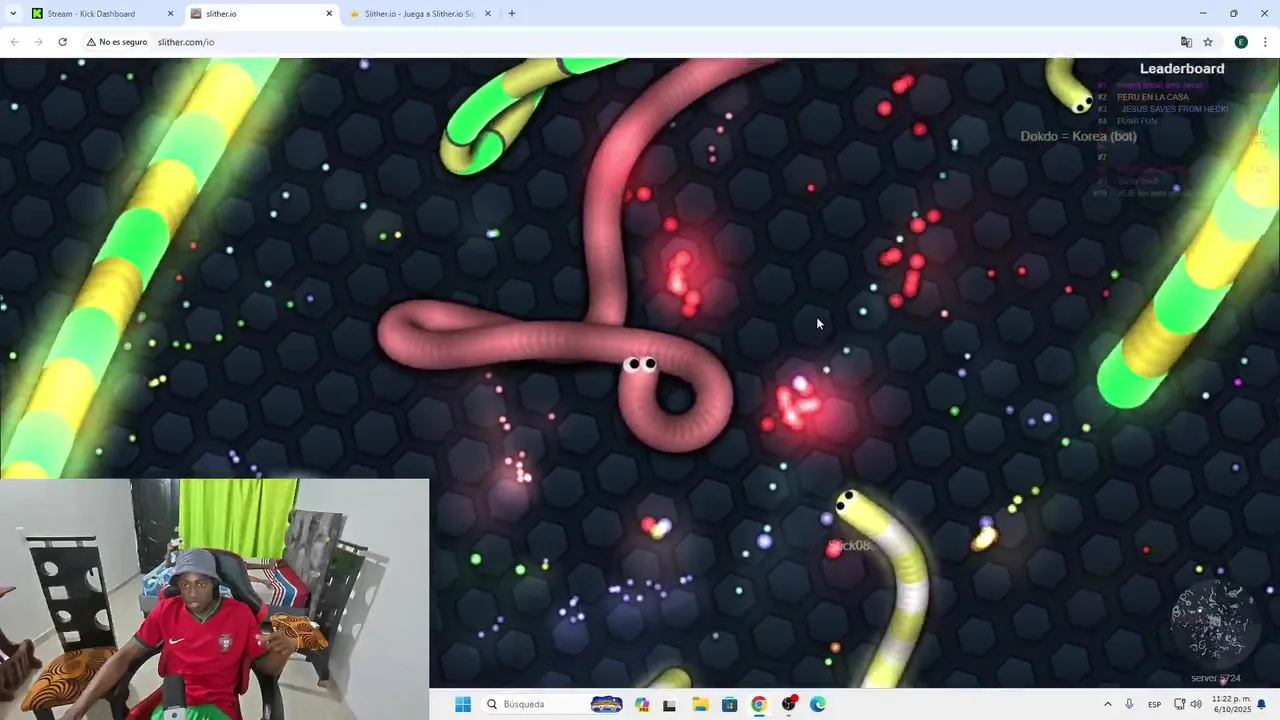Image resolution: width=1280 pixels, height=720 pixels.
Task: Open Microsoft Store from the taskbar
Action: click(729, 704)
